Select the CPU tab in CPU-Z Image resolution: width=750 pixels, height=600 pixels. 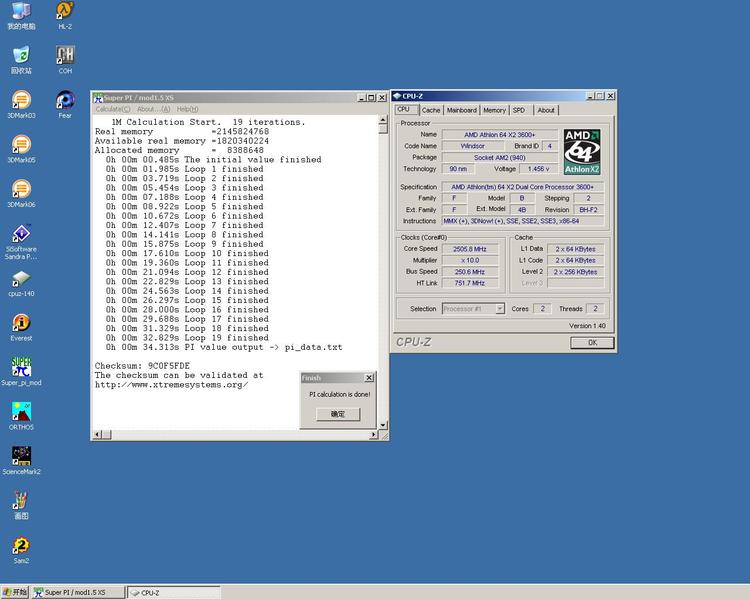point(406,109)
